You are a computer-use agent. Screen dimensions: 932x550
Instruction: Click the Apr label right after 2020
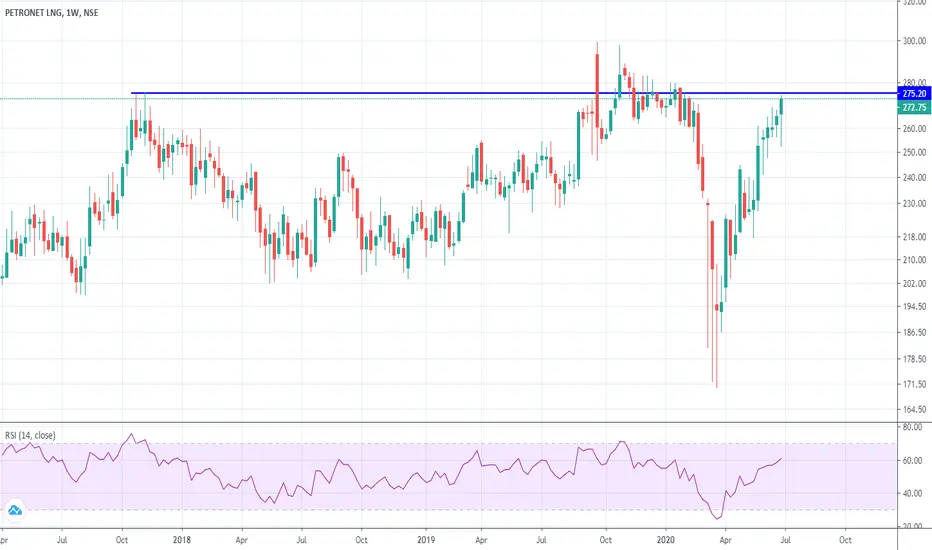[725, 540]
